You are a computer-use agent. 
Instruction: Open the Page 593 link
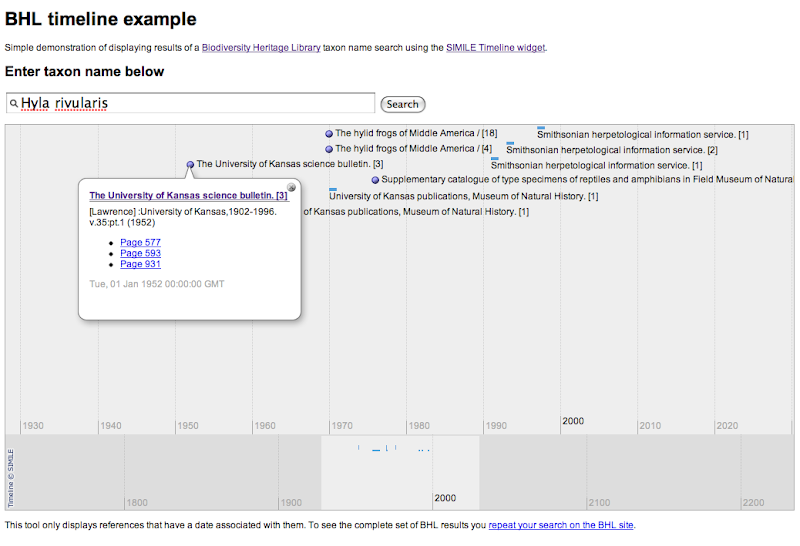point(140,253)
